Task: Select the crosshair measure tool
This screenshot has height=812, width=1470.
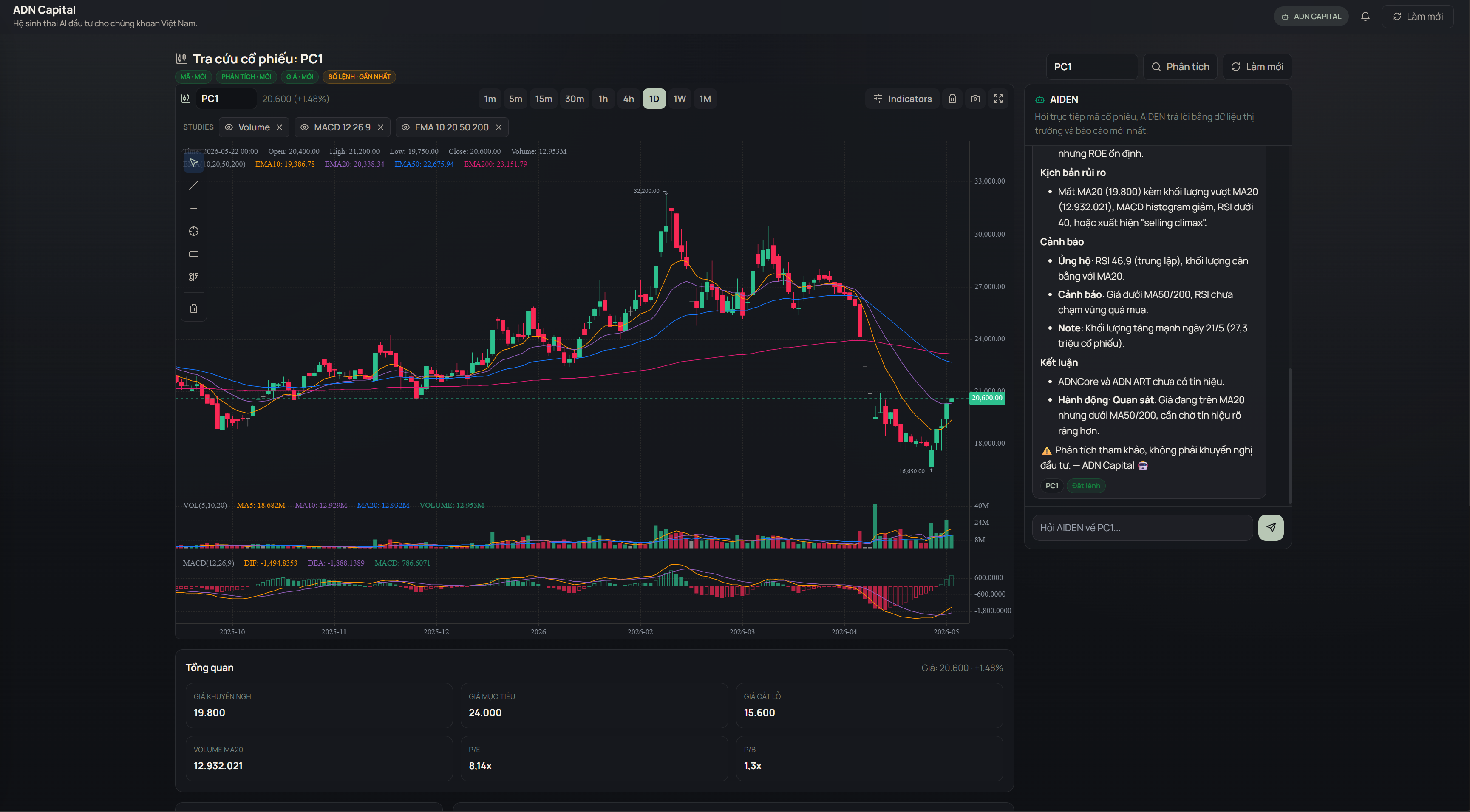Action: click(x=193, y=231)
